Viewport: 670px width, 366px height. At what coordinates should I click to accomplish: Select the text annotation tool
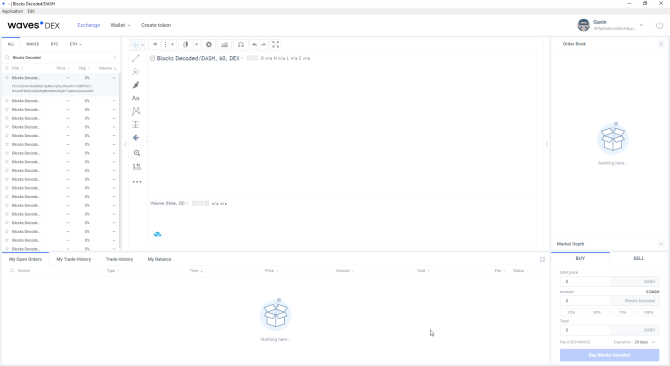(136, 98)
